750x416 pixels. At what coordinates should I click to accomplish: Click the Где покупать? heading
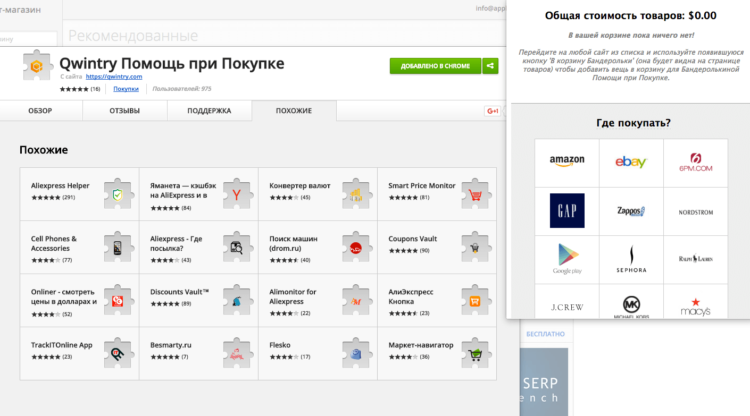(x=633, y=123)
